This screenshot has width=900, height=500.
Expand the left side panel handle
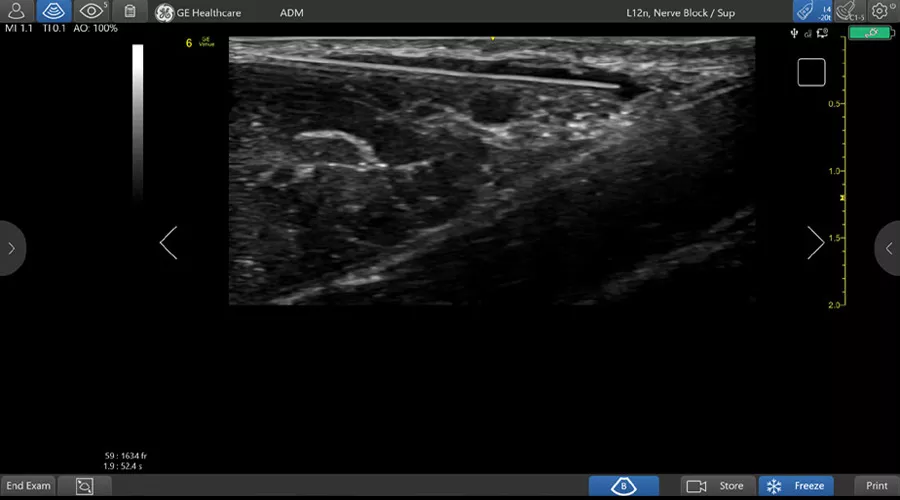(x=11, y=248)
